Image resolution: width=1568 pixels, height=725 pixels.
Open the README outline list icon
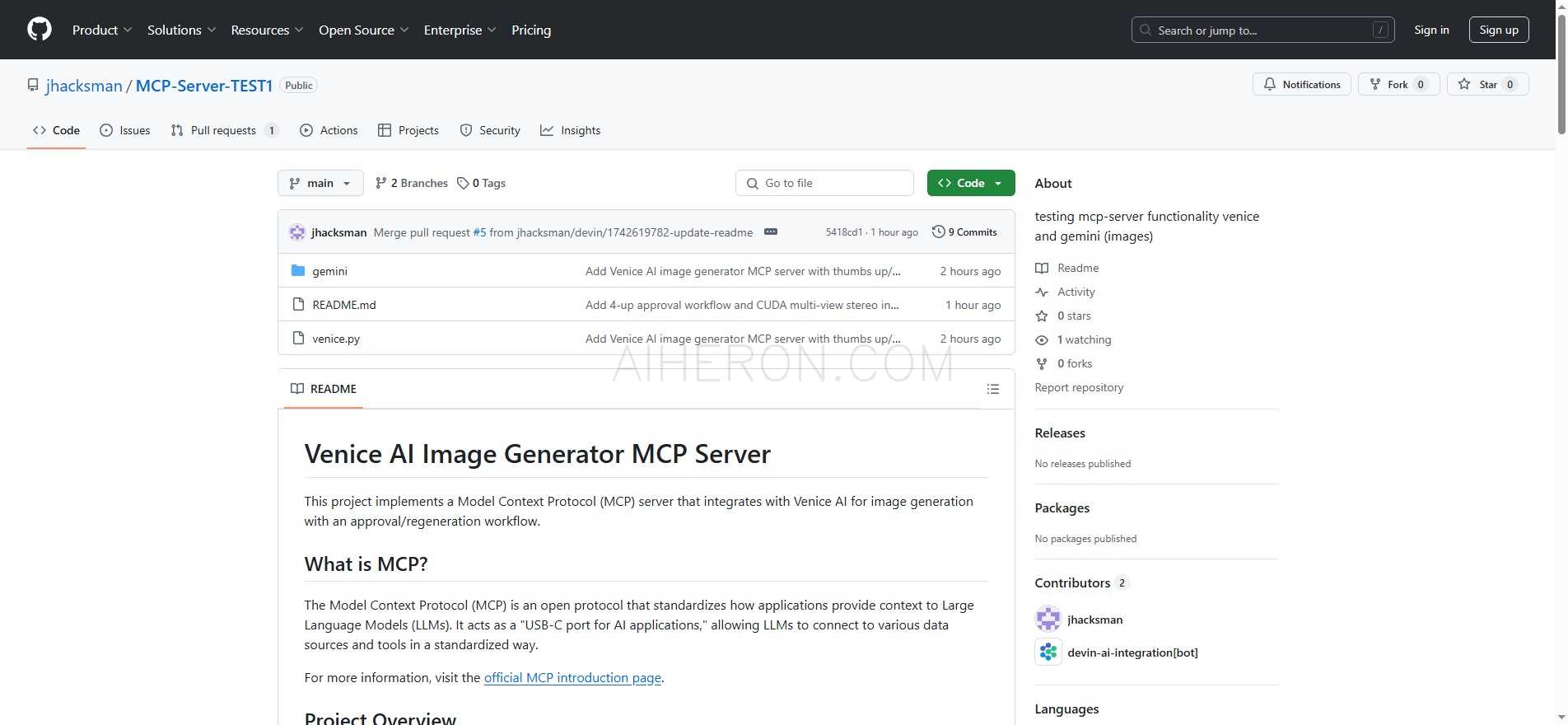click(x=993, y=389)
